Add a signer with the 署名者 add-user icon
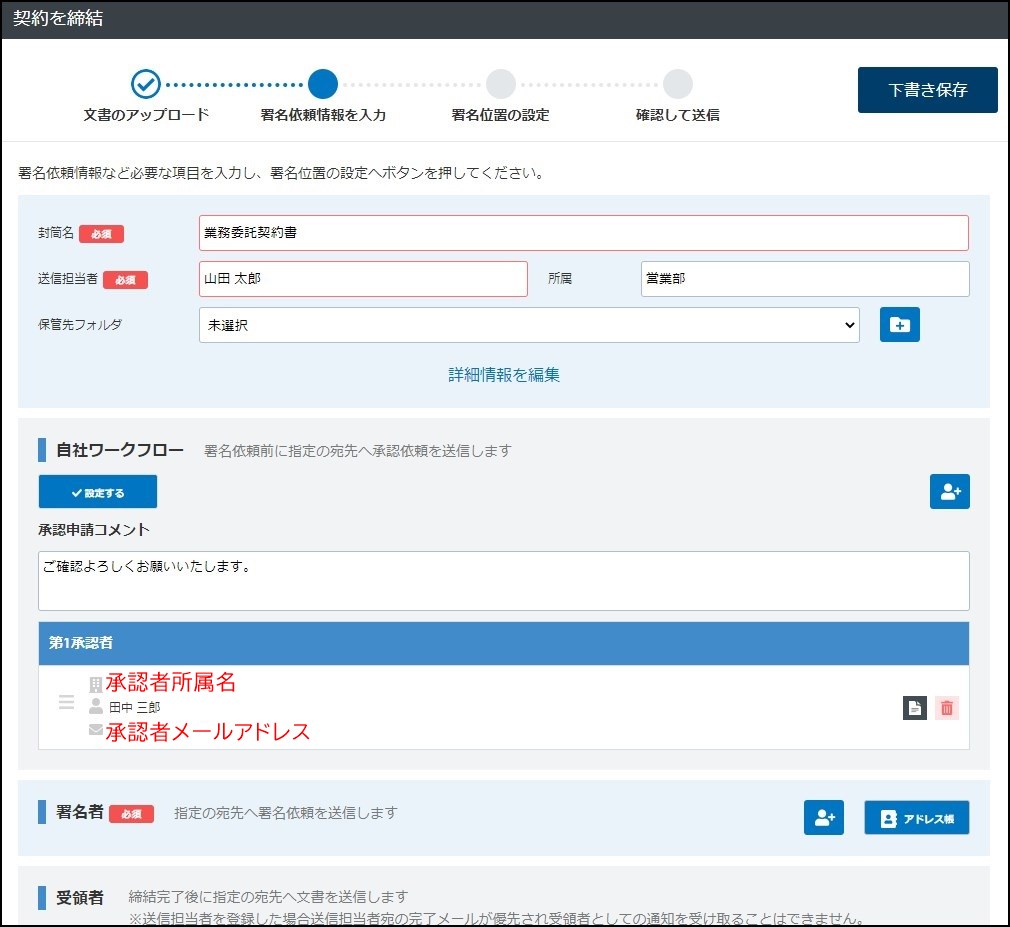 click(824, 817)
